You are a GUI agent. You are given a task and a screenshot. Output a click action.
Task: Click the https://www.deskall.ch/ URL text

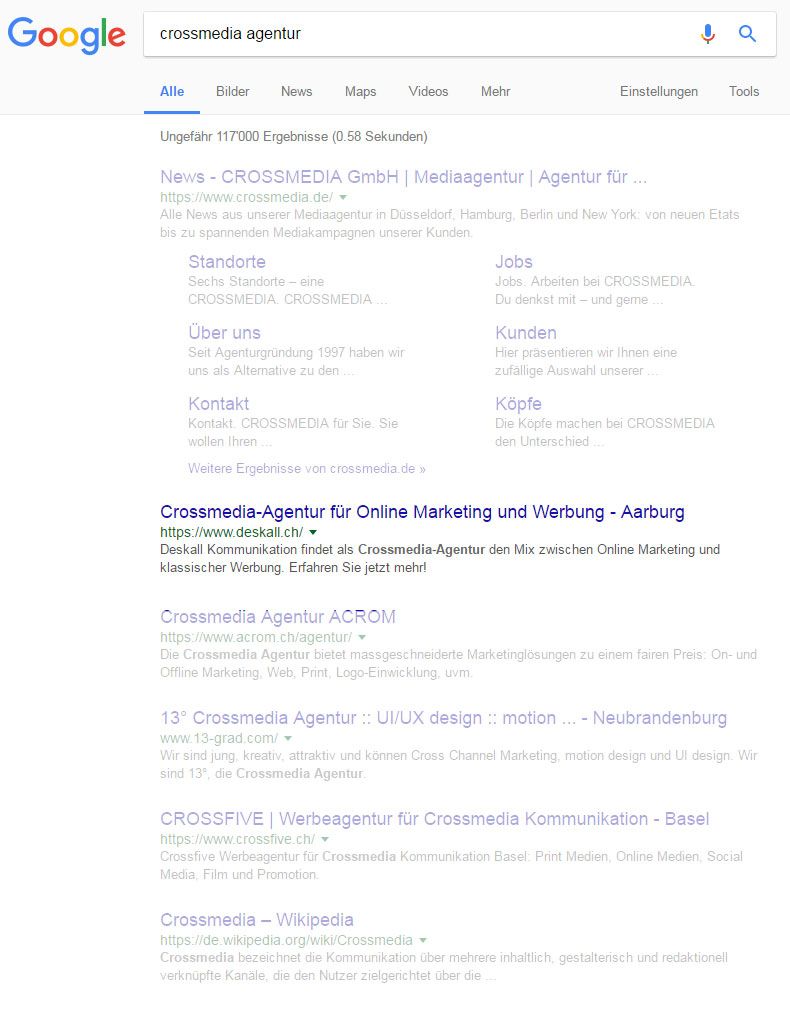pos(231,532)
